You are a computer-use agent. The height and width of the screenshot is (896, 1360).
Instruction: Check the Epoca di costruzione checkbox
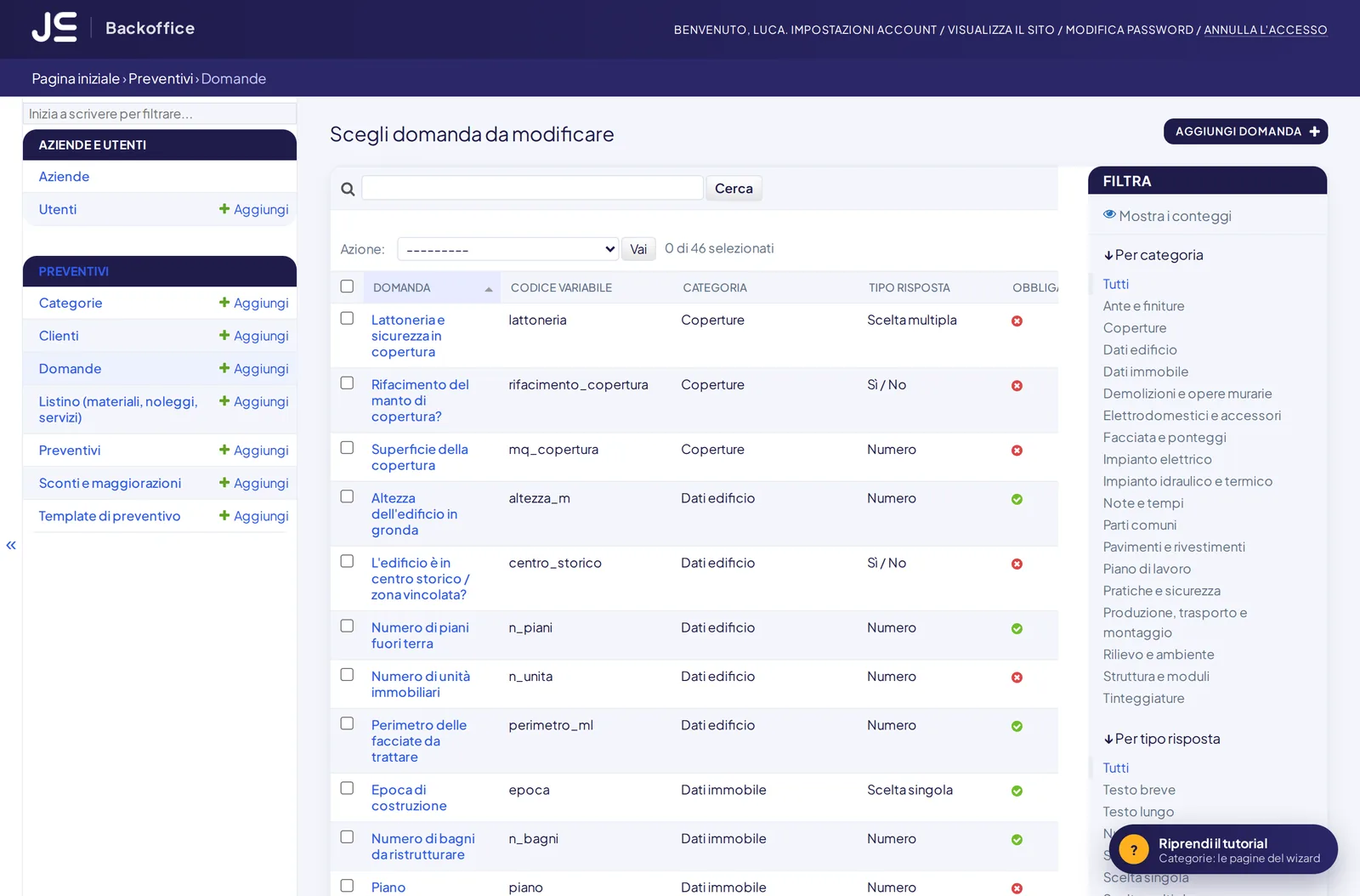[347, 788]
